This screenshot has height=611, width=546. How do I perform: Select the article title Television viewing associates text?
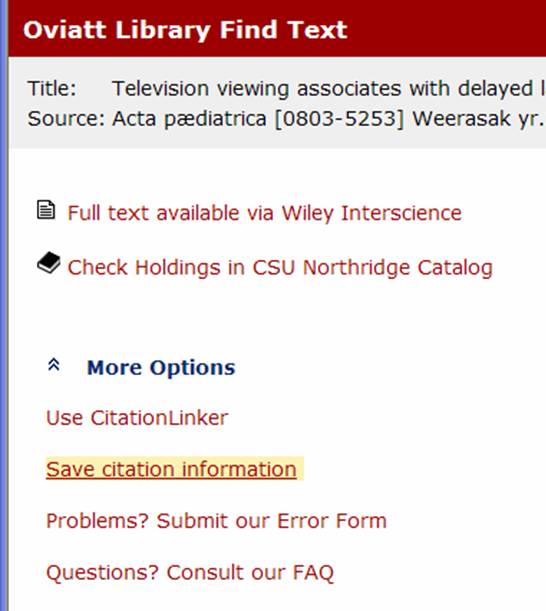pyautogui.click(x=329, y=89)
